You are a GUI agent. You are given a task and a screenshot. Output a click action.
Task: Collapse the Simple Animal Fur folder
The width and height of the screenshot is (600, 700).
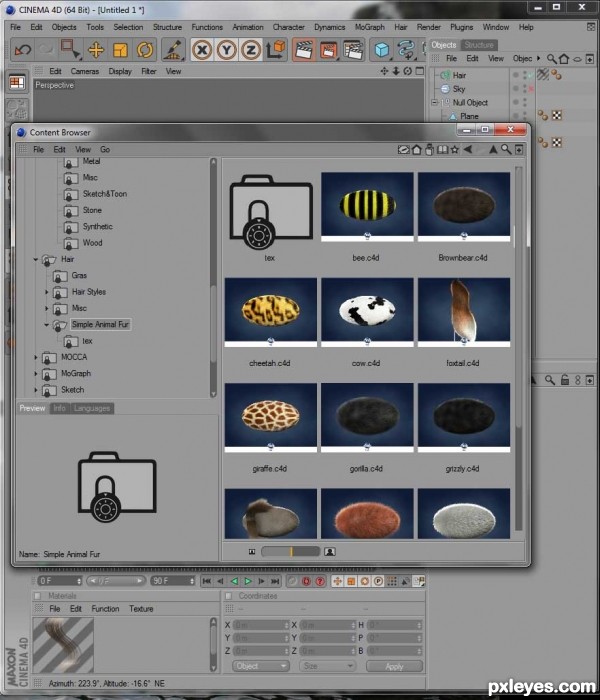(46, 325)
